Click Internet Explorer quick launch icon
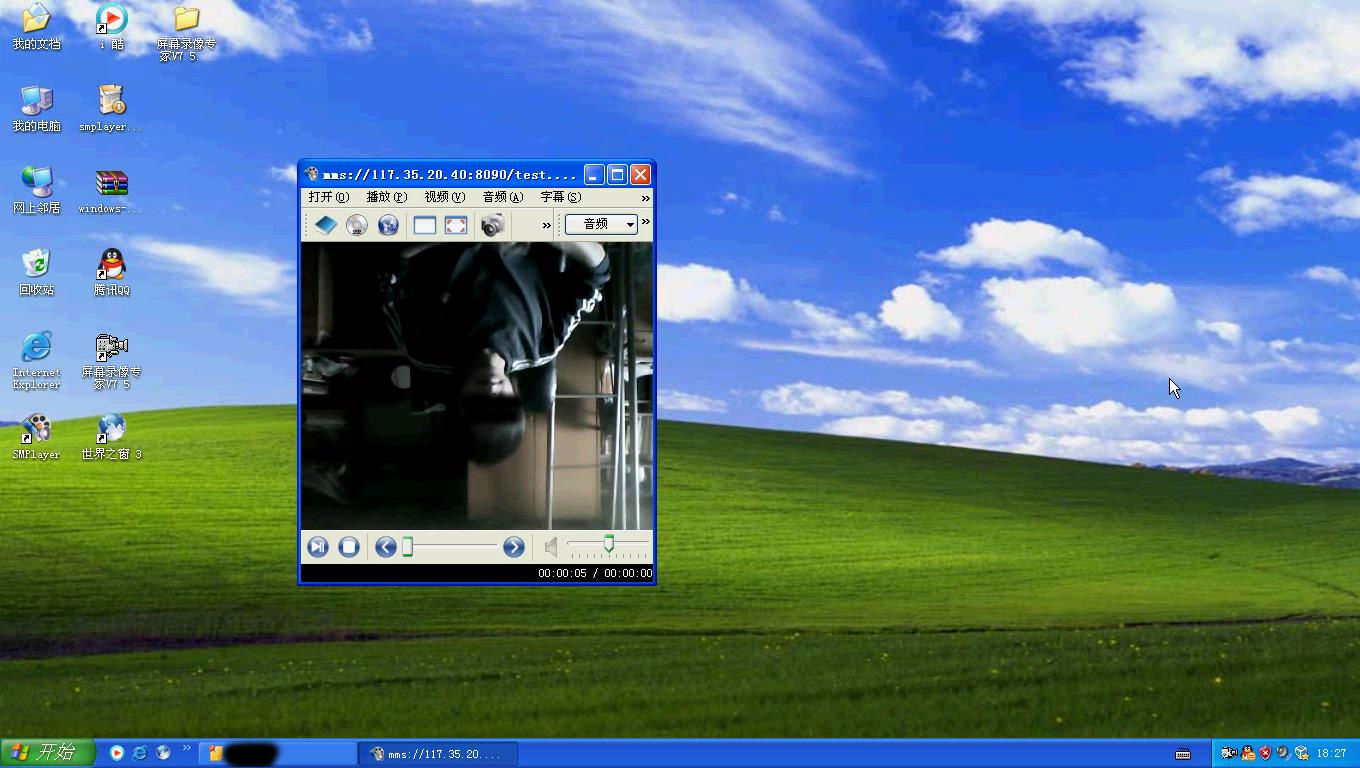Viewport: 1360px width, 768px height. pos(140,753)
